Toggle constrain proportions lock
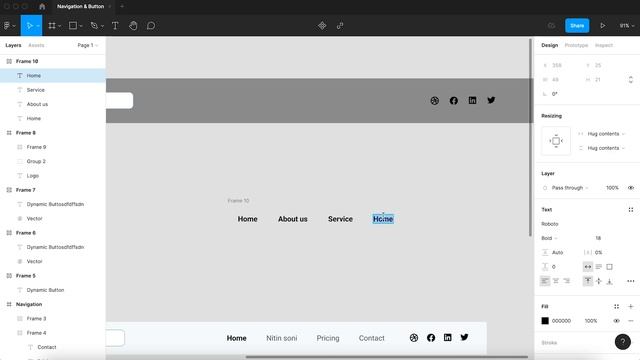Viewport: 640px width, 360px height. [631, 80]
